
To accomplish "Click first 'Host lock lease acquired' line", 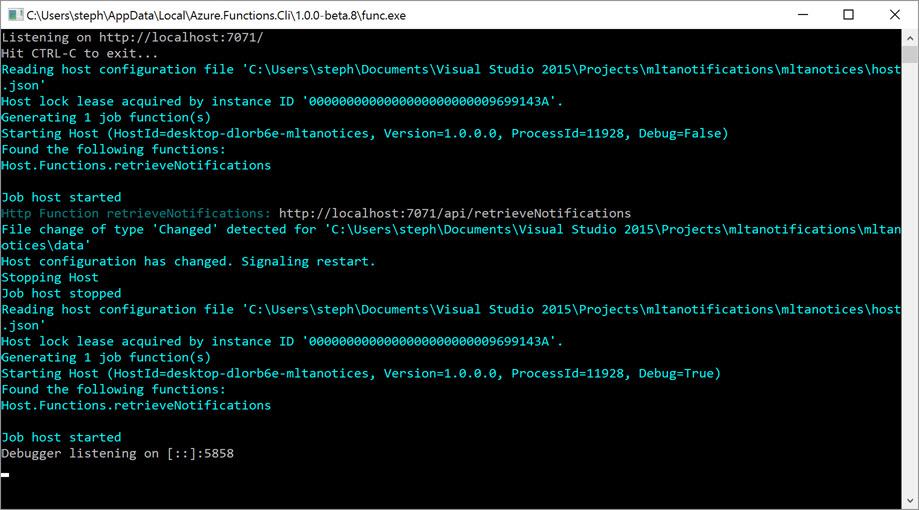I will tap(282, 101).
